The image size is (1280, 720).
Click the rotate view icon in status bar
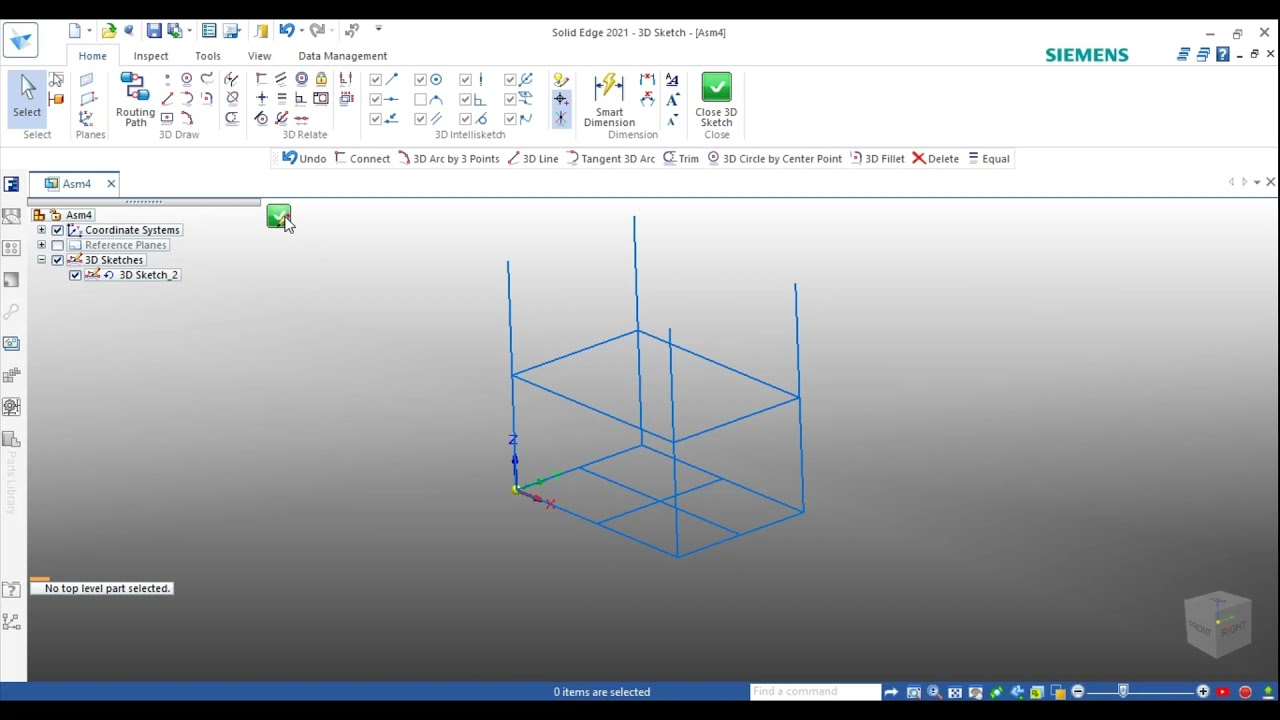click(996, 692)
